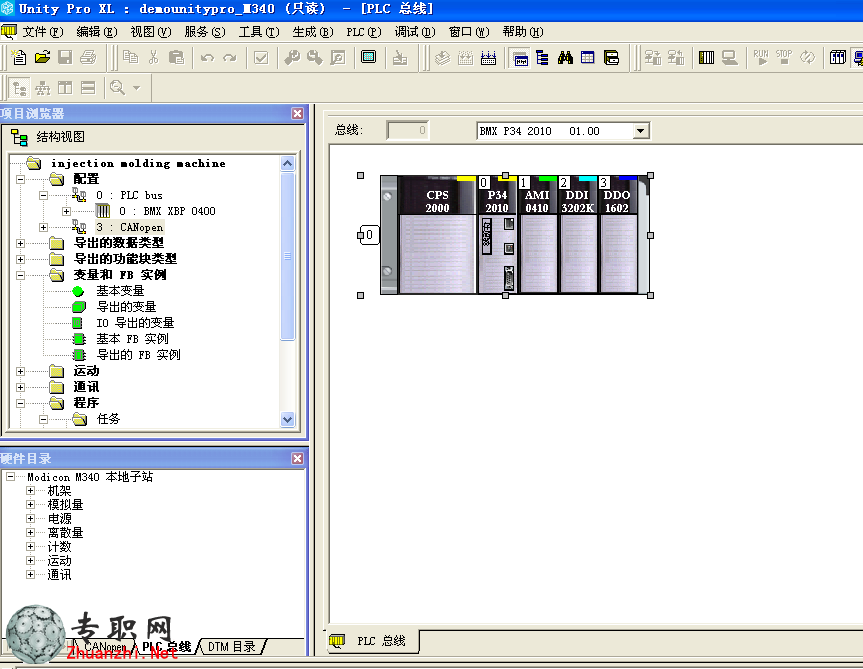Select the AMI 0410 analog module
The height and width of the screenshot is (669, 863).
pos(537,234)
